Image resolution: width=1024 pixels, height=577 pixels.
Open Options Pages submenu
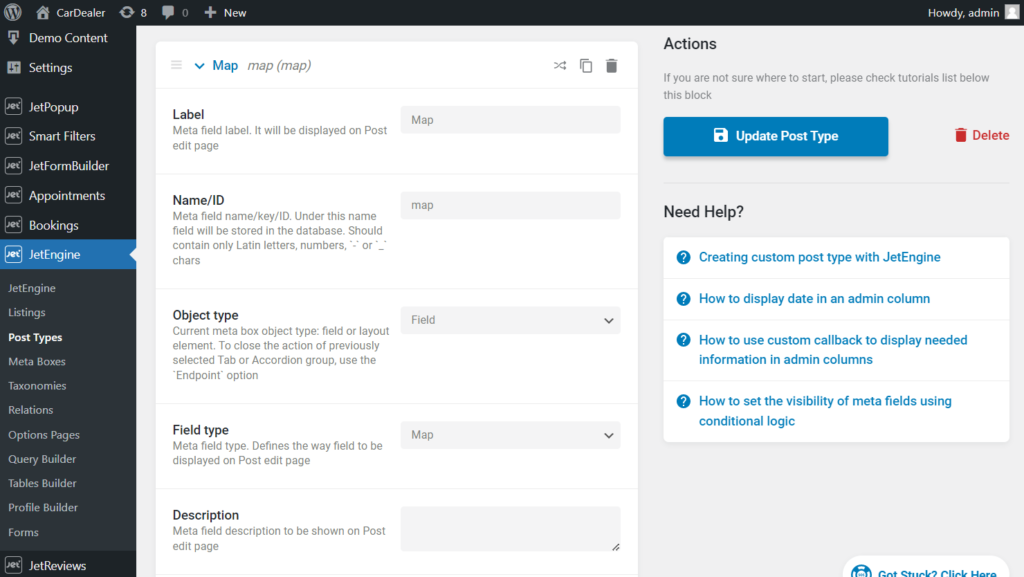pos(44,435)
